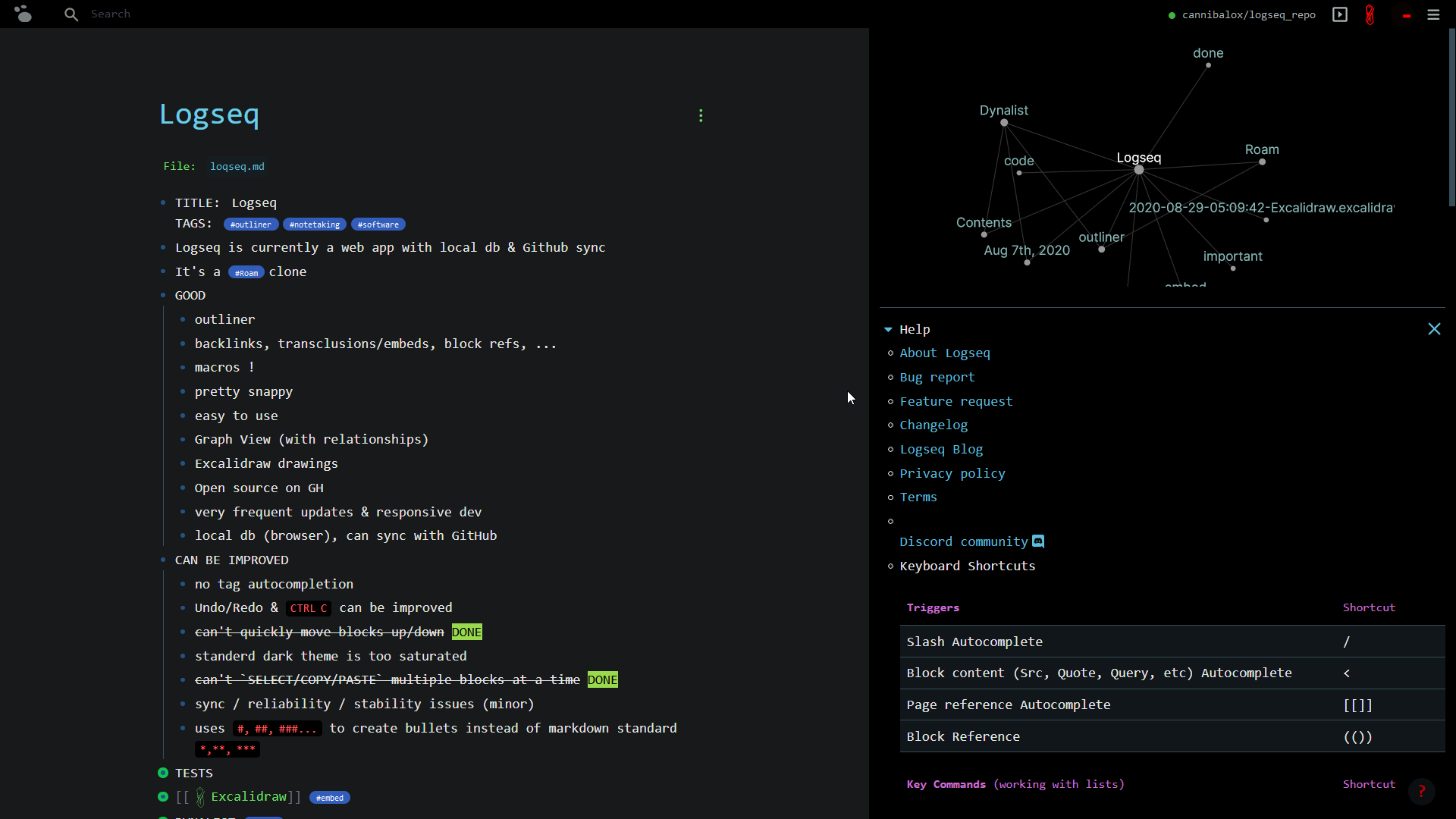
Task: Open the Logseq app menu (hamburger icon)
Action: click(x=1434, y=14)
